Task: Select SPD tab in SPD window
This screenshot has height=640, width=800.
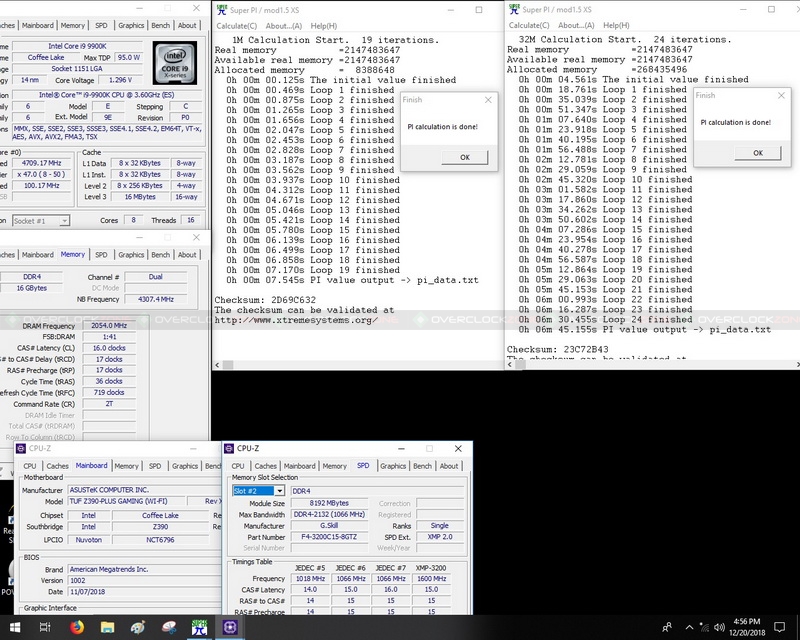Action: click(363, 465)
